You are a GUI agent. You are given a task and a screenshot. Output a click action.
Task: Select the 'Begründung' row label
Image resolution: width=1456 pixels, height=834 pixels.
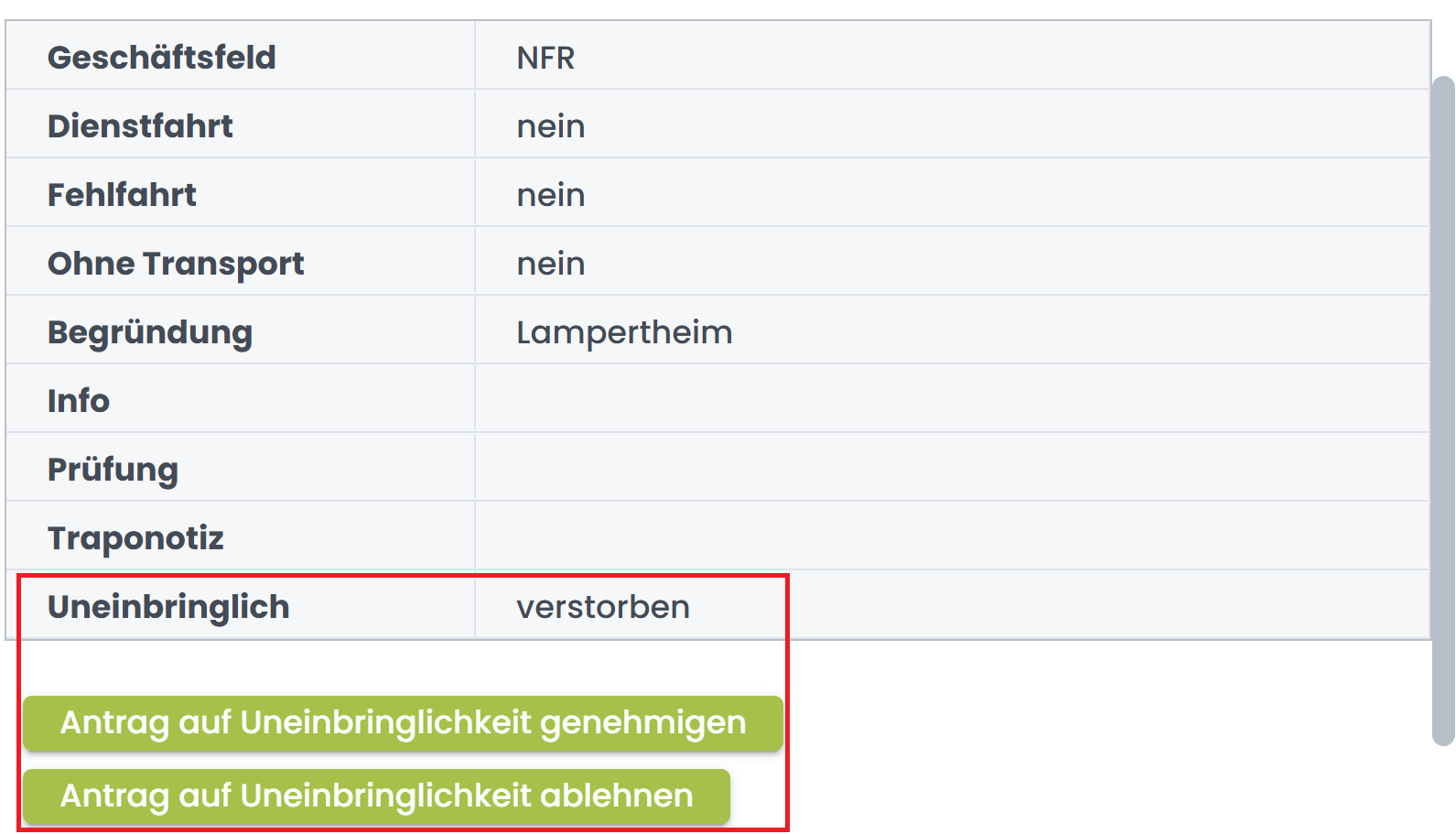(x=150, y=331)
